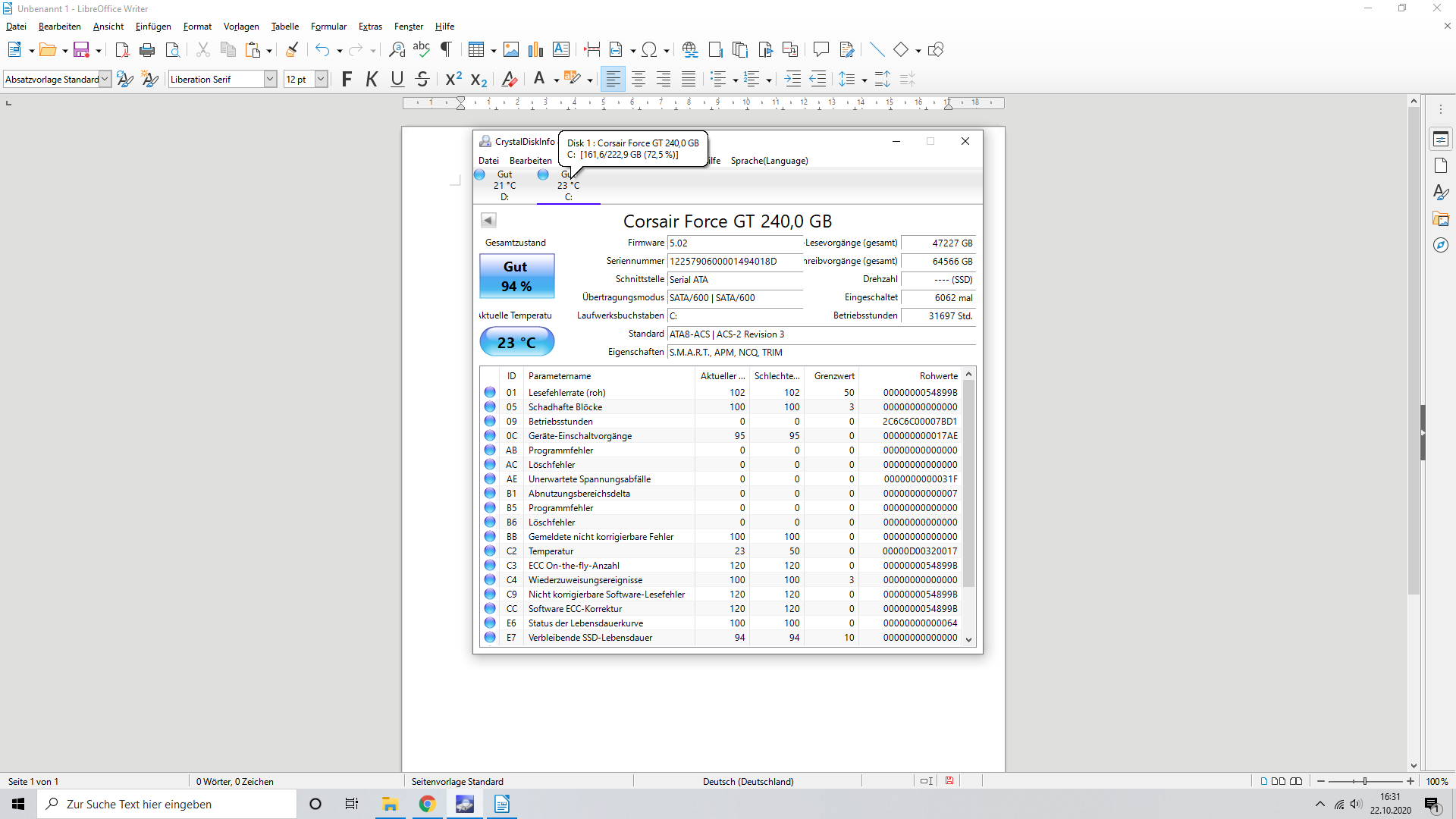
Task: Click the Insert comment icon
Action: pyautogui.click(x=821, y=50)
